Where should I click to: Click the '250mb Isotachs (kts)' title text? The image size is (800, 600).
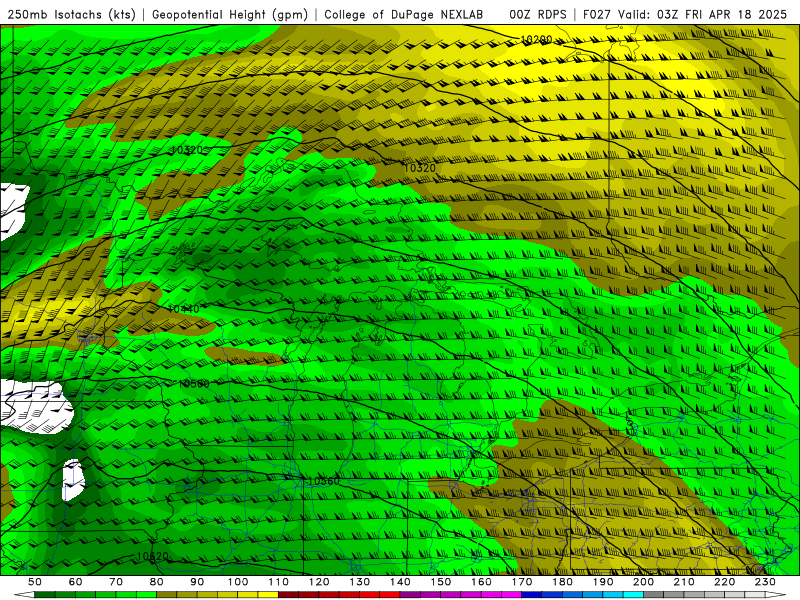coord(71,14)
